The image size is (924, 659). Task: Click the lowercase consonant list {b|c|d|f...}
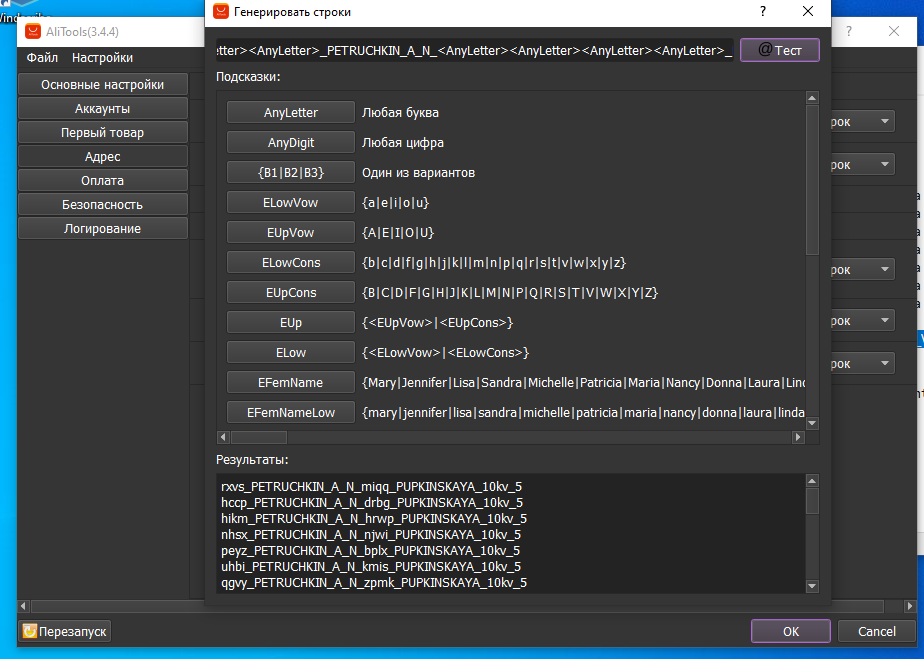coord(494,263)
